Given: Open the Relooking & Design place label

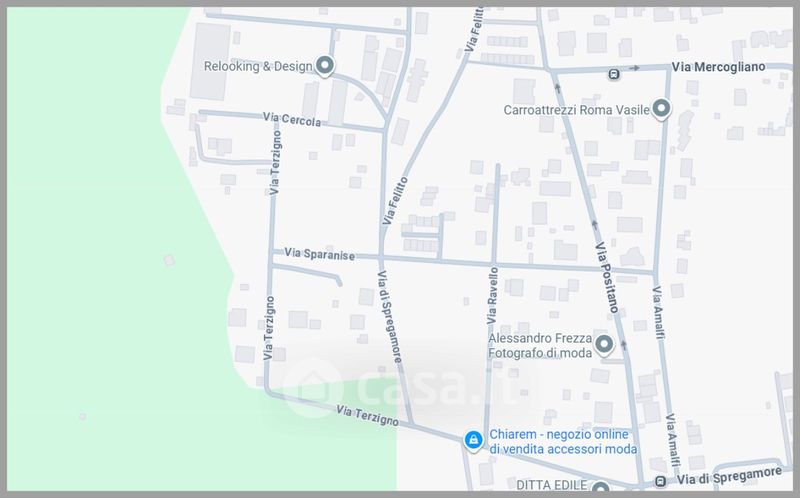Looking at the screenshot, I should (256, 66).
